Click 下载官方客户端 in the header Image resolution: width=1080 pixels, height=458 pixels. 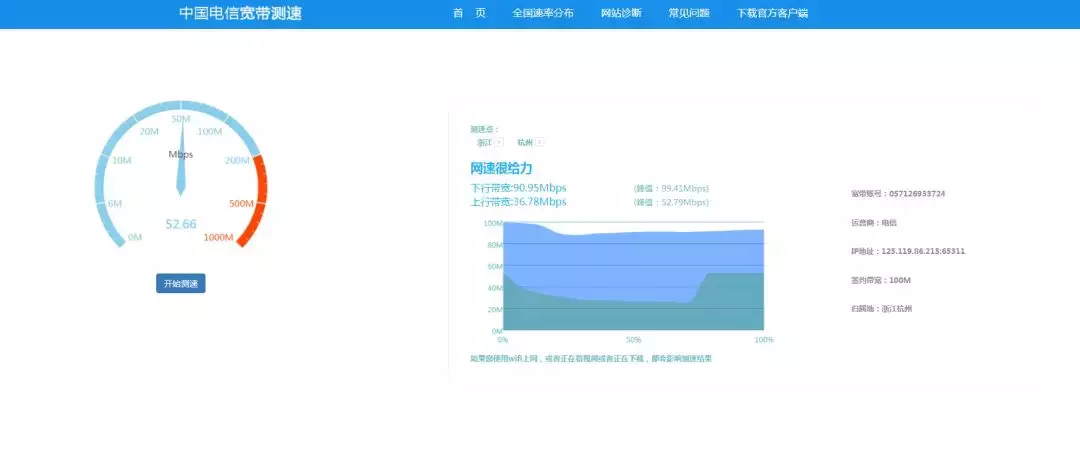pos(772,13)
